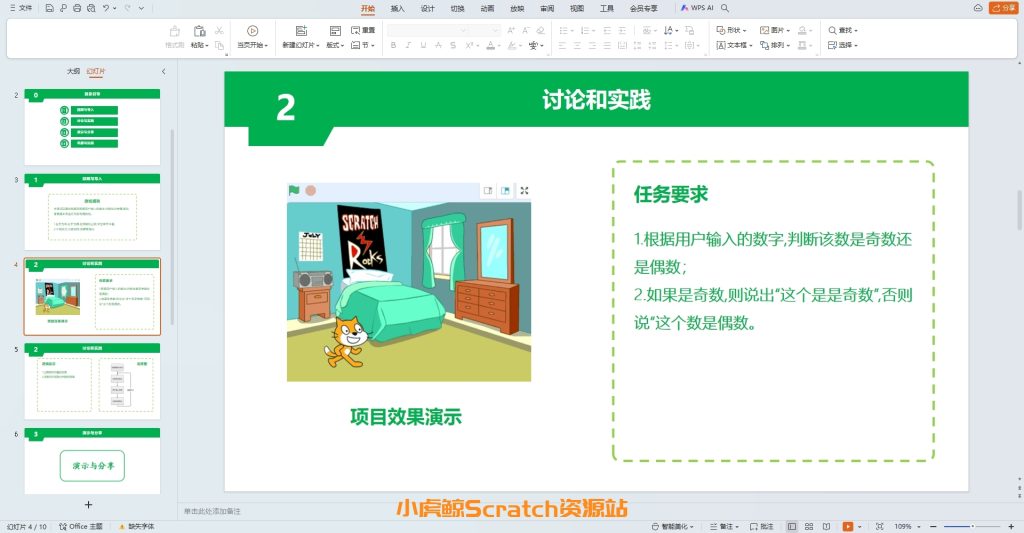Click the 批注 comments button
The width and height of the screenshot is (1024, 533).
coord(761,526)
